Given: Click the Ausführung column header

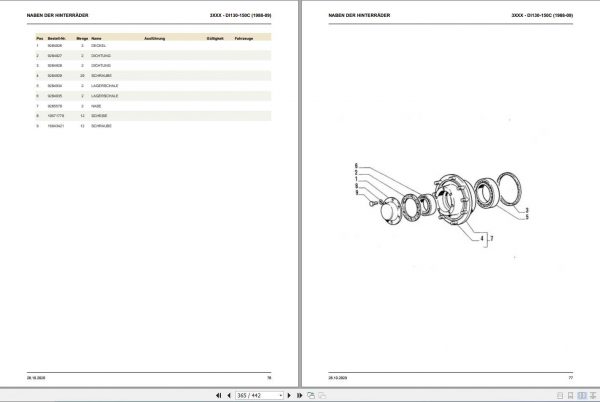Looking at the screenshot, I should pyautogui.click(x=155, y=38).
